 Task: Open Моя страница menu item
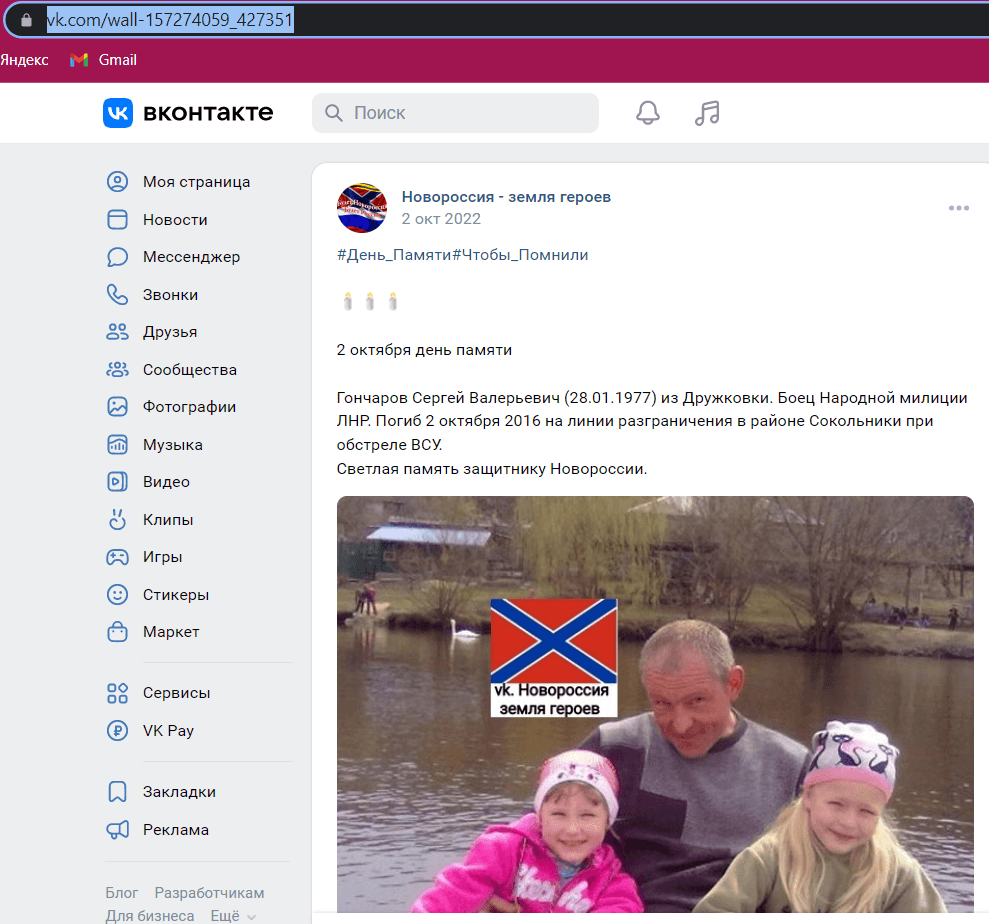point(196,182)
